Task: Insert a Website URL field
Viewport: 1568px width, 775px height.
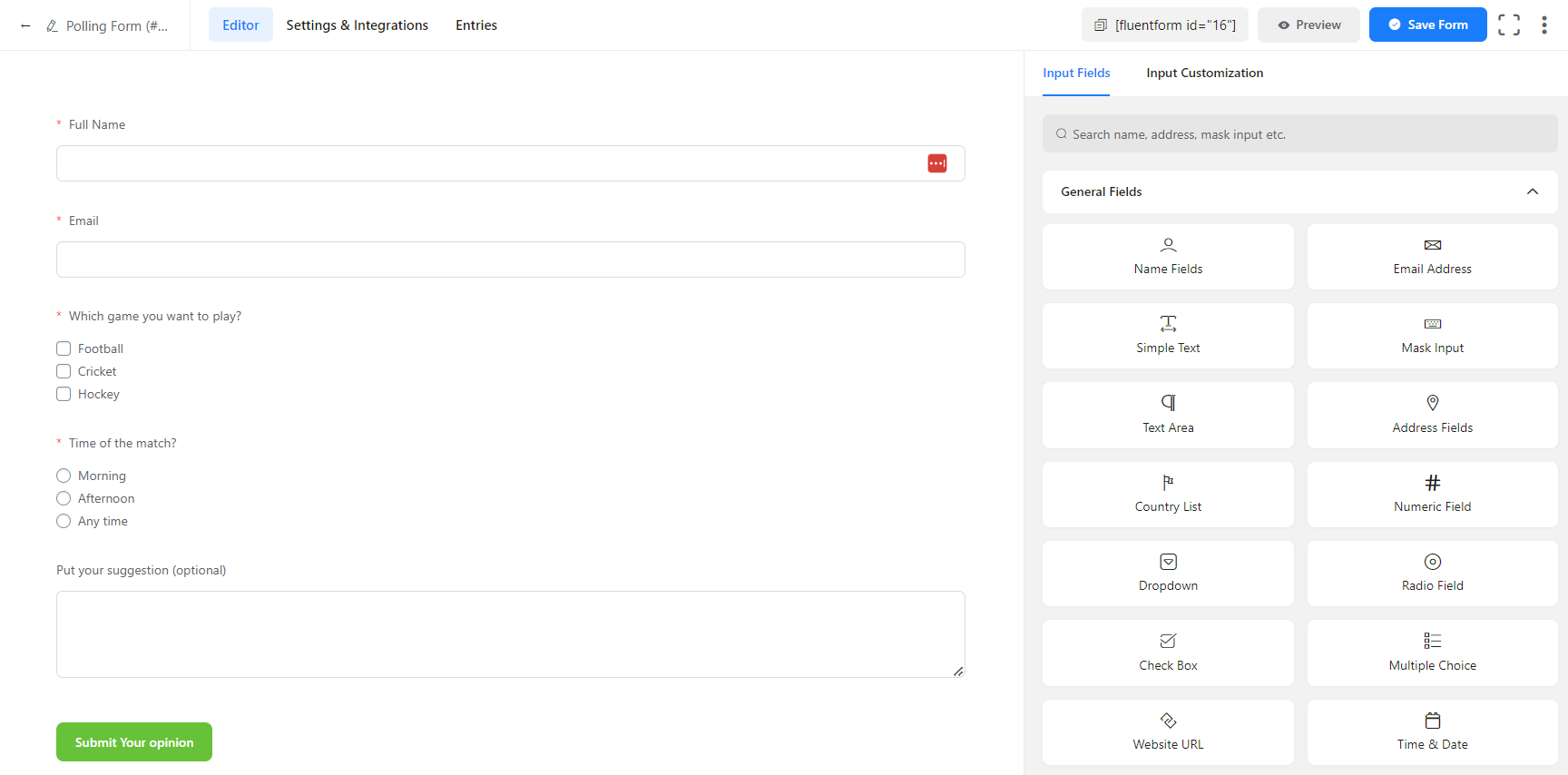Action: click(x=1168, y=731)
